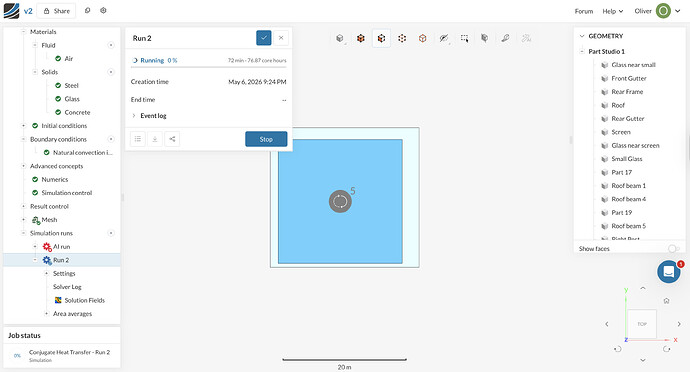This screenshot has height=372, width=690.
Task: Rotate view down with down arrow
Action: coord(642,360)
